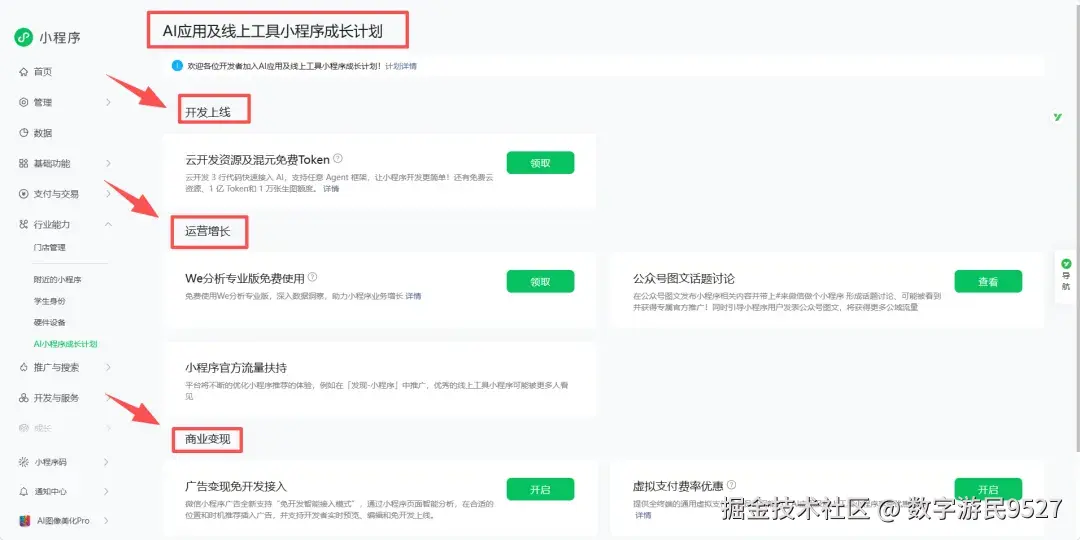1080x540 pixels.
Task: Expand the AI图像美化Pro account chevron
Action: (x=106, y=521)
